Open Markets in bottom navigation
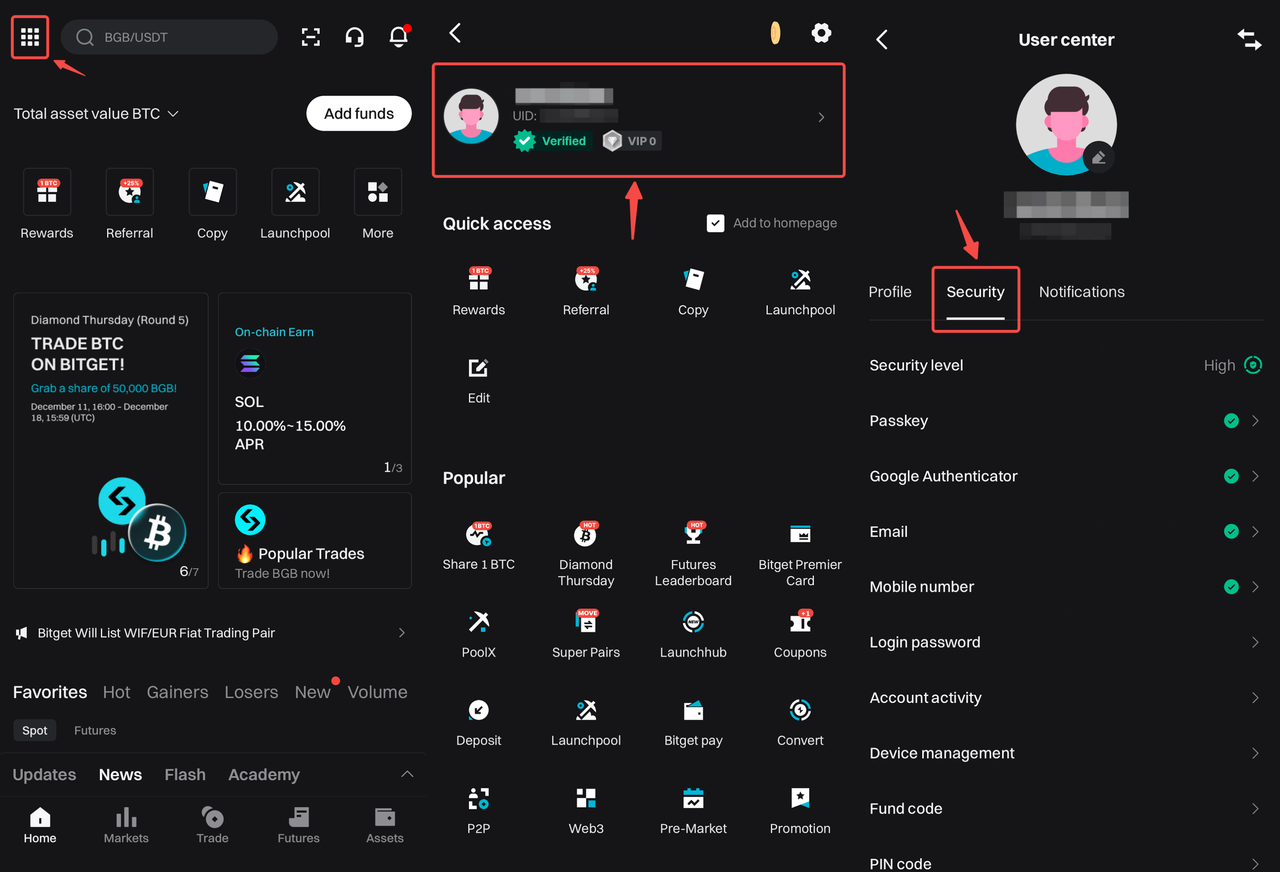 click(x=126, y=826)
